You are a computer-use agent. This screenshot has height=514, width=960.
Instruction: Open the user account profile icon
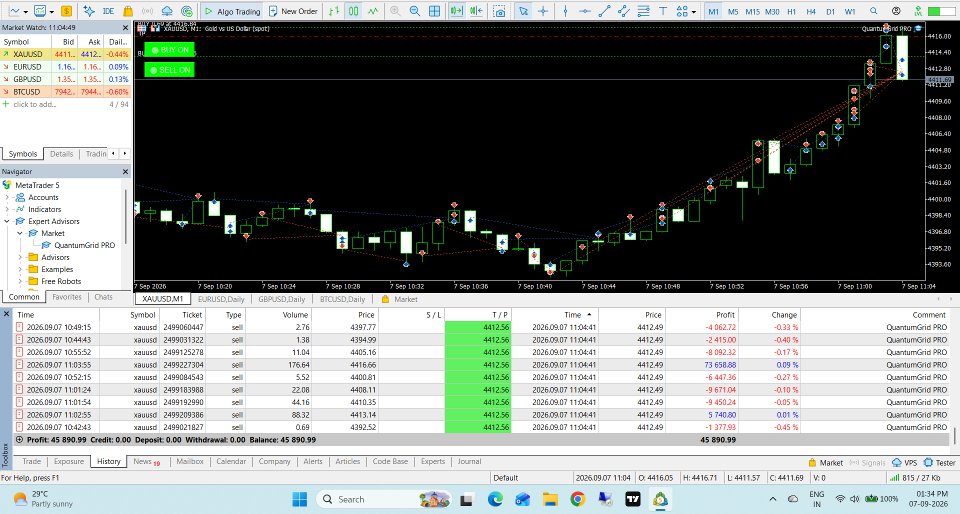pos(896,11)
